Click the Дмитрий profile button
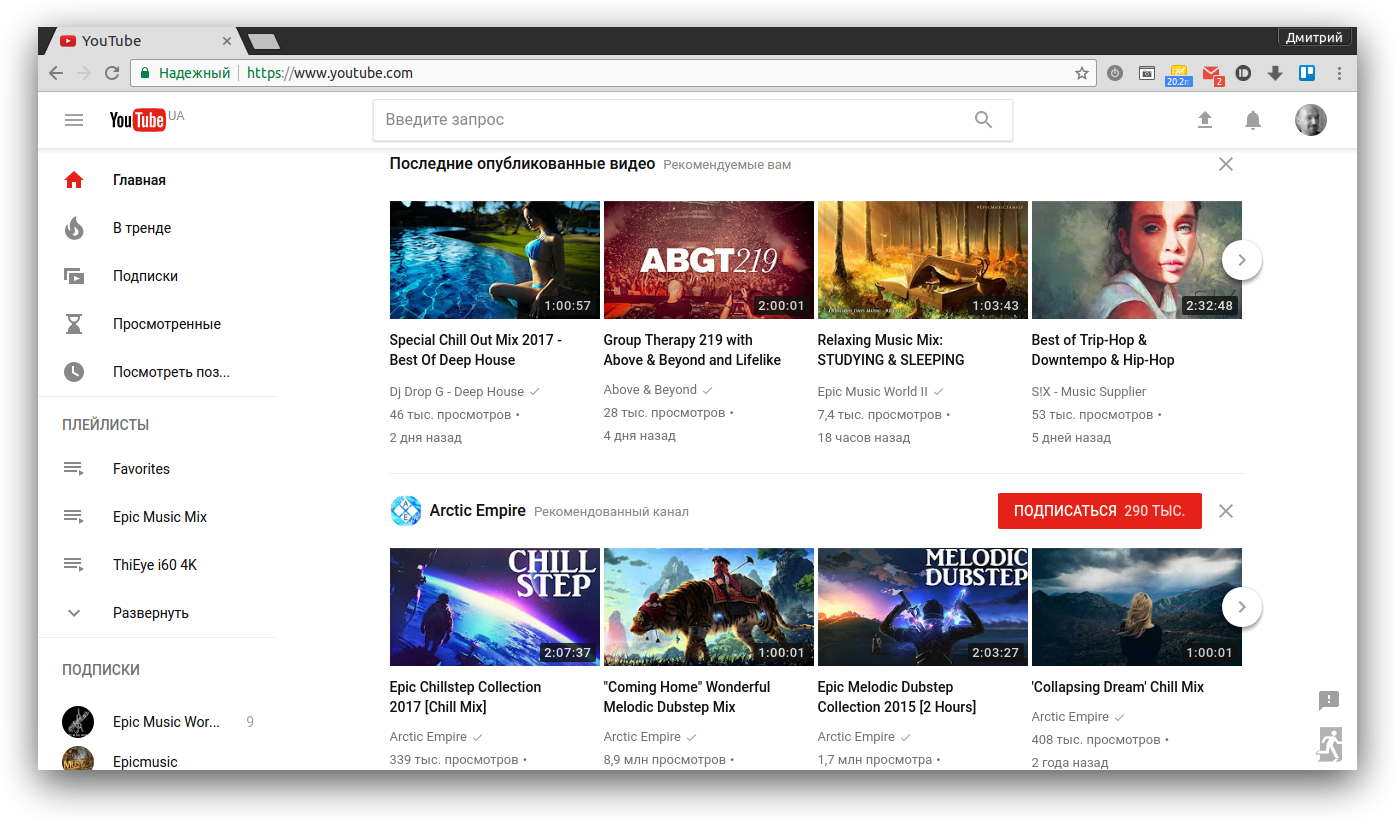 pyautogui.click(x=1314, y=38)
